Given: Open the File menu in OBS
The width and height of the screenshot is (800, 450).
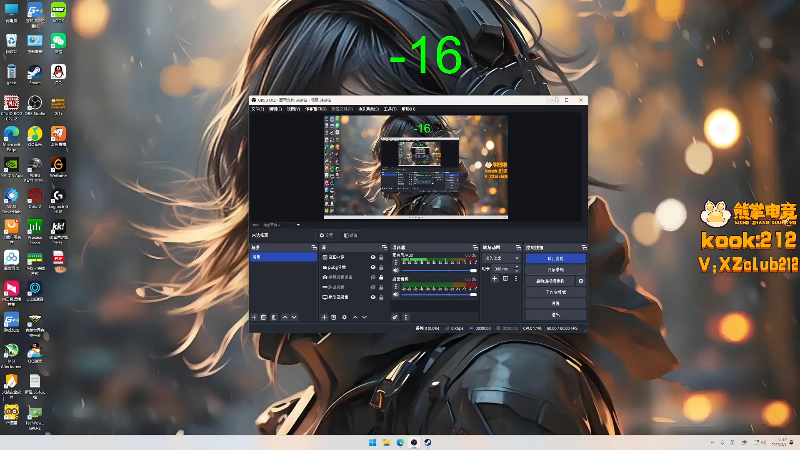Looking at the screenshot, I should [x=258, y=109].
